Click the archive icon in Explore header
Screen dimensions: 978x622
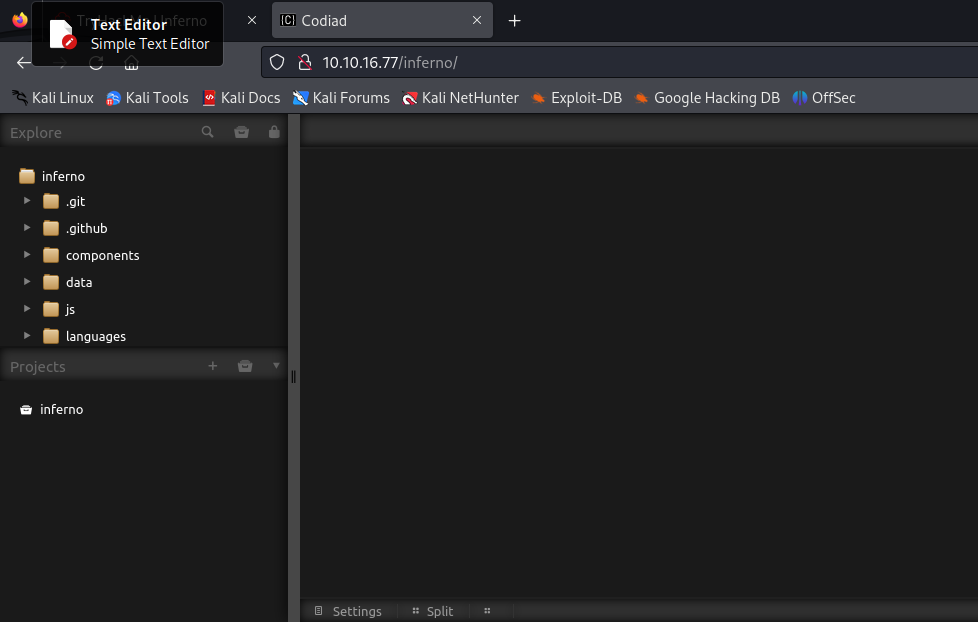point(241,131)
